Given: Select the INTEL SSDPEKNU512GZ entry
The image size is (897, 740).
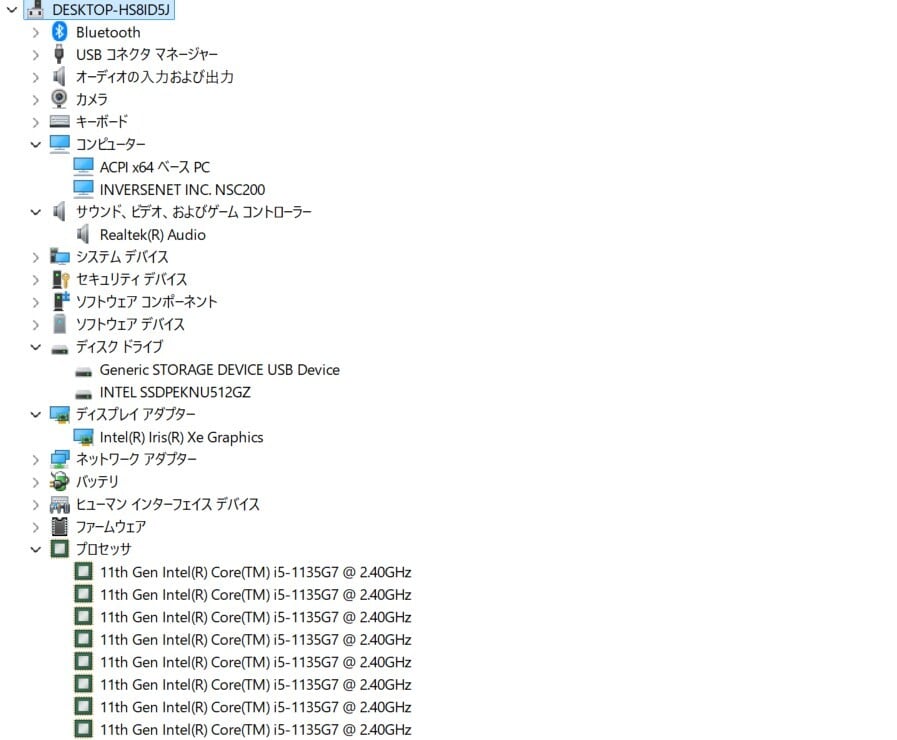Looking at the screenshot, I should (x=174, y=392).
